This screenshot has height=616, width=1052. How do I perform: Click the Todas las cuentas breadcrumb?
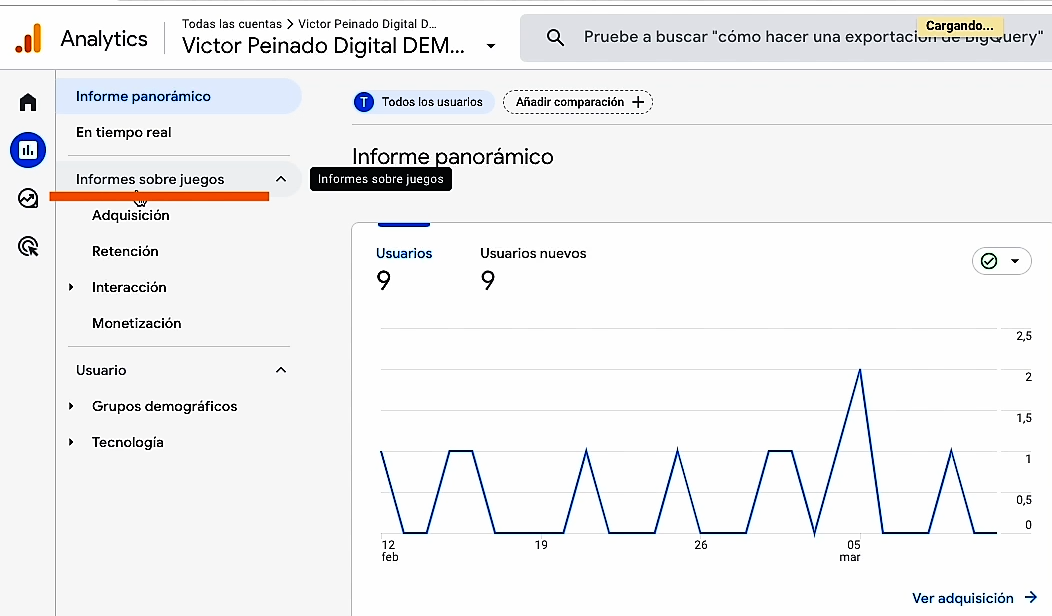point(231,23)
